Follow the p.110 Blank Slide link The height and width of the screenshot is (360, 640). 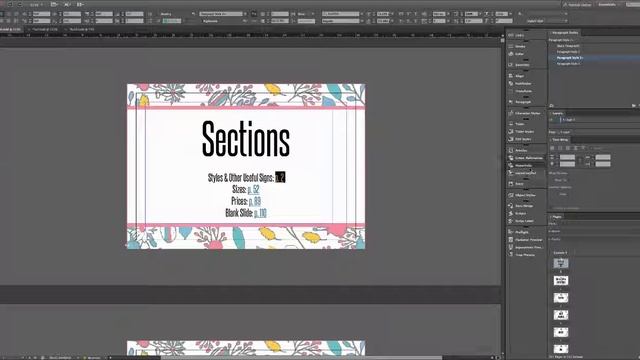click(x=260, y=213)
